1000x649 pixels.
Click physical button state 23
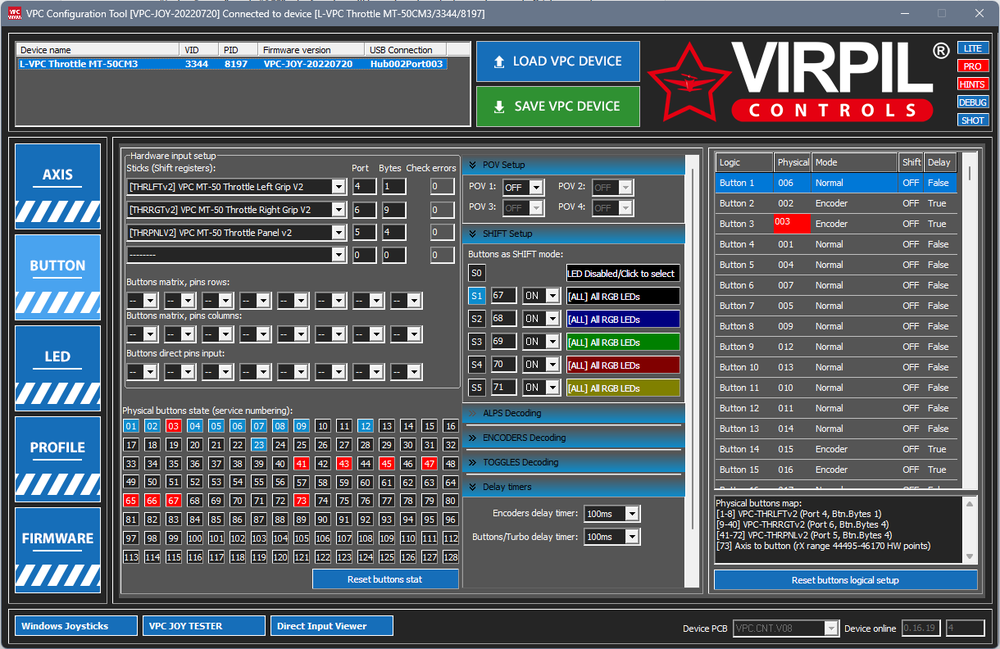pyautogui.click(x=258, y=445)
